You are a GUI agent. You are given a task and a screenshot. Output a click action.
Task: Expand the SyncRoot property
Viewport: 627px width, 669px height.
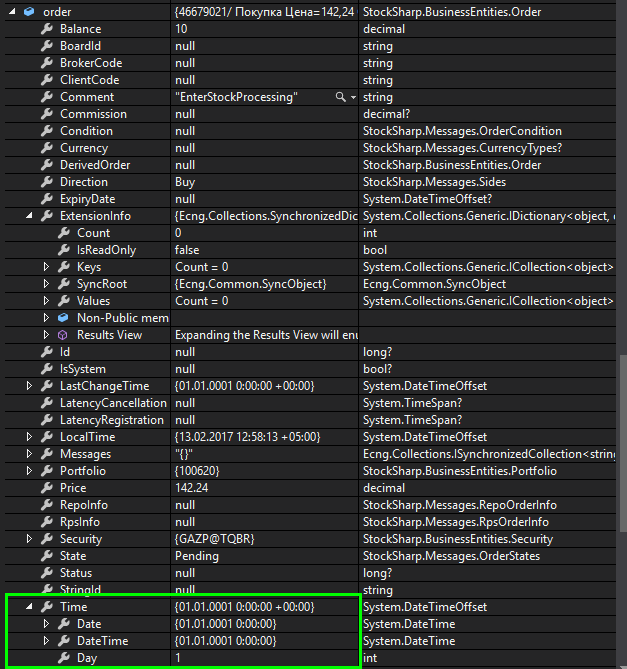pos(46,284)
